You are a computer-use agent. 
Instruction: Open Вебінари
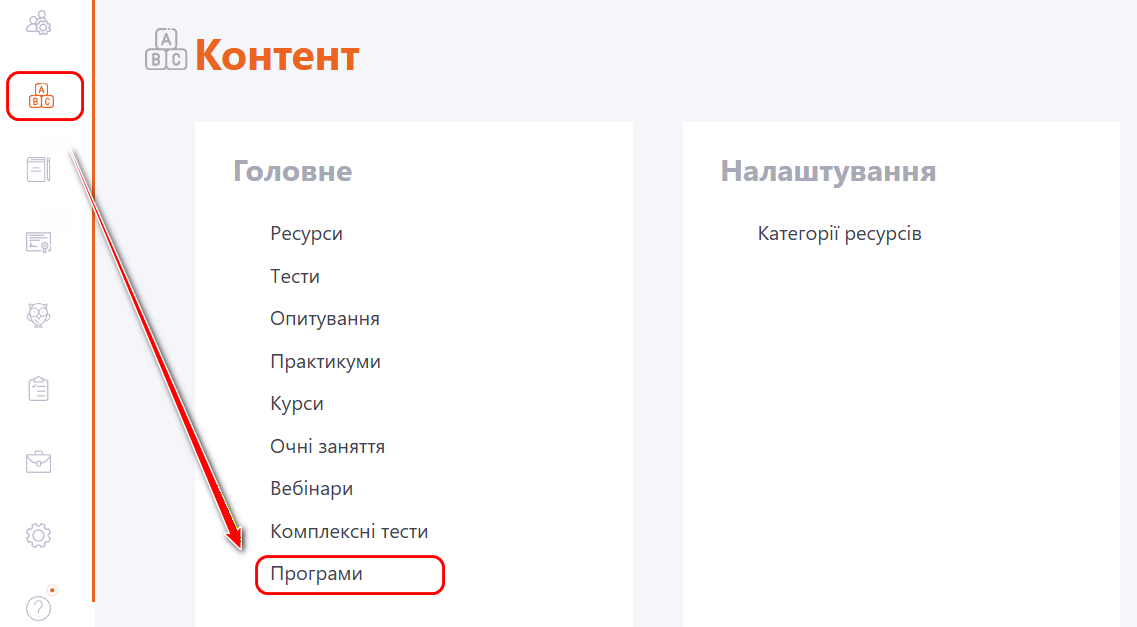311,489
